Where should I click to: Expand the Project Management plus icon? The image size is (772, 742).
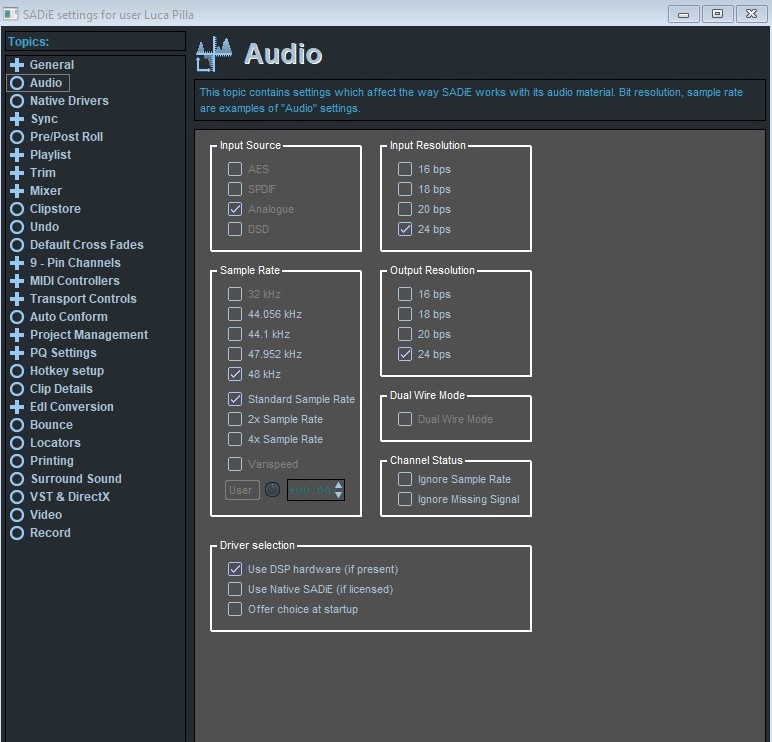[x=17, y=335]
